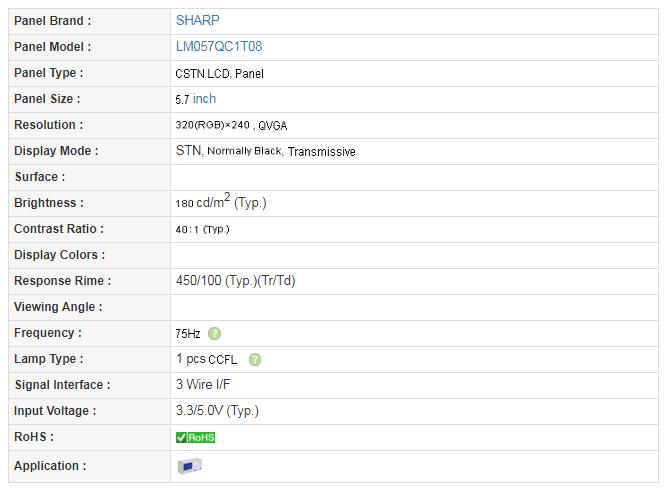This screenshot has width=665, height=495.
Task: Click the Normally Black display mode text
Action: coord(244,151)
